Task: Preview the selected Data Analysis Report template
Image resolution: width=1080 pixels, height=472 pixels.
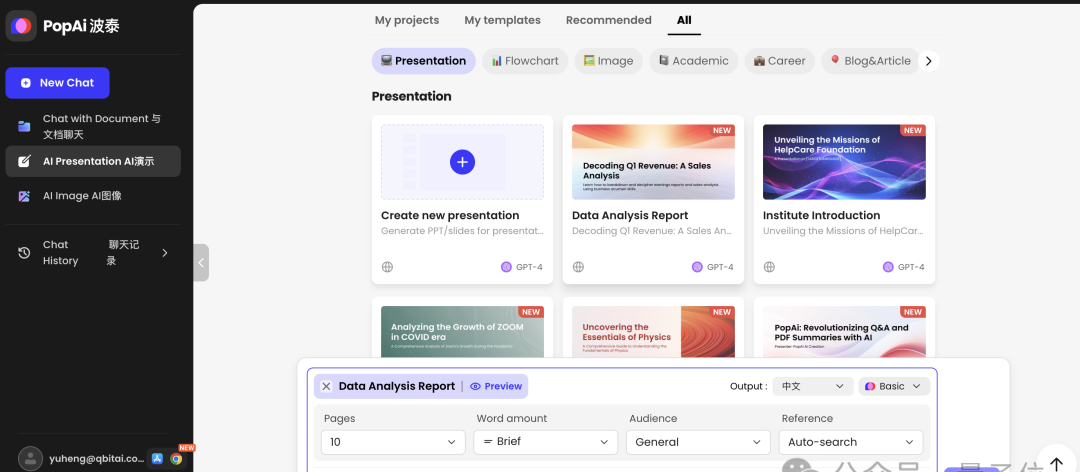Action: click(x=496, y=386)
